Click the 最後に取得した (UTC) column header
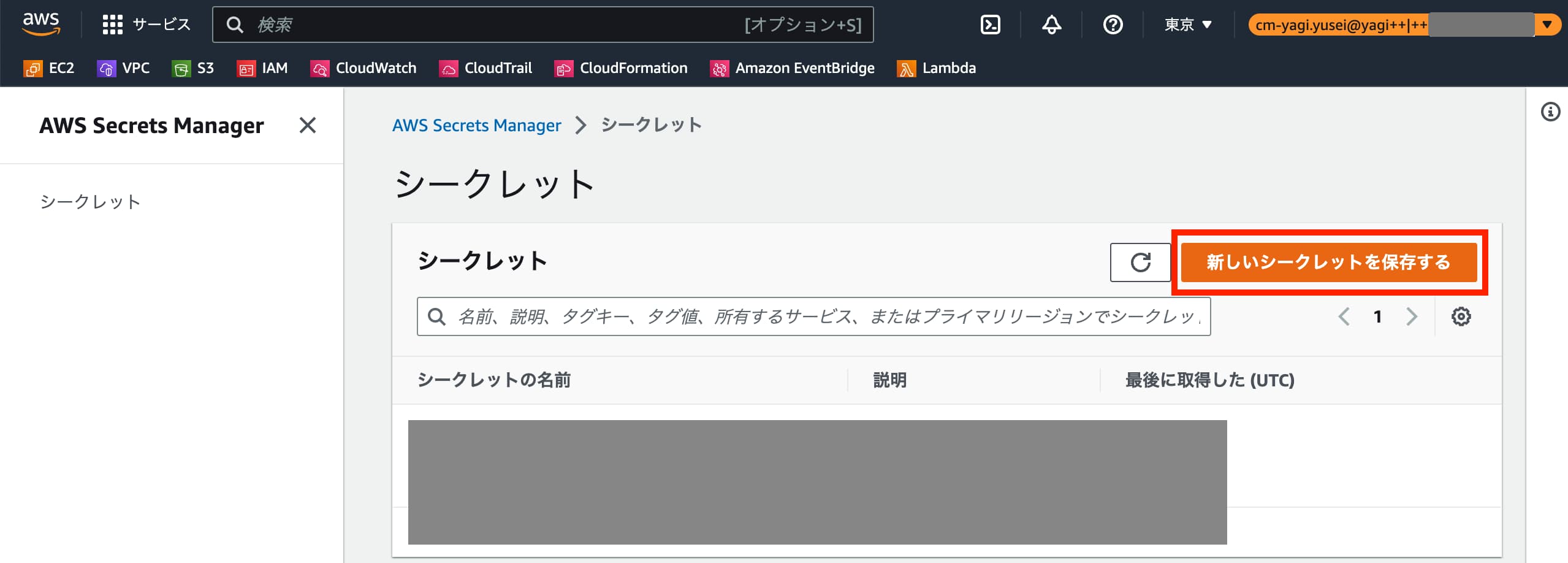The image size is (1568, 563). point(1210,380)
